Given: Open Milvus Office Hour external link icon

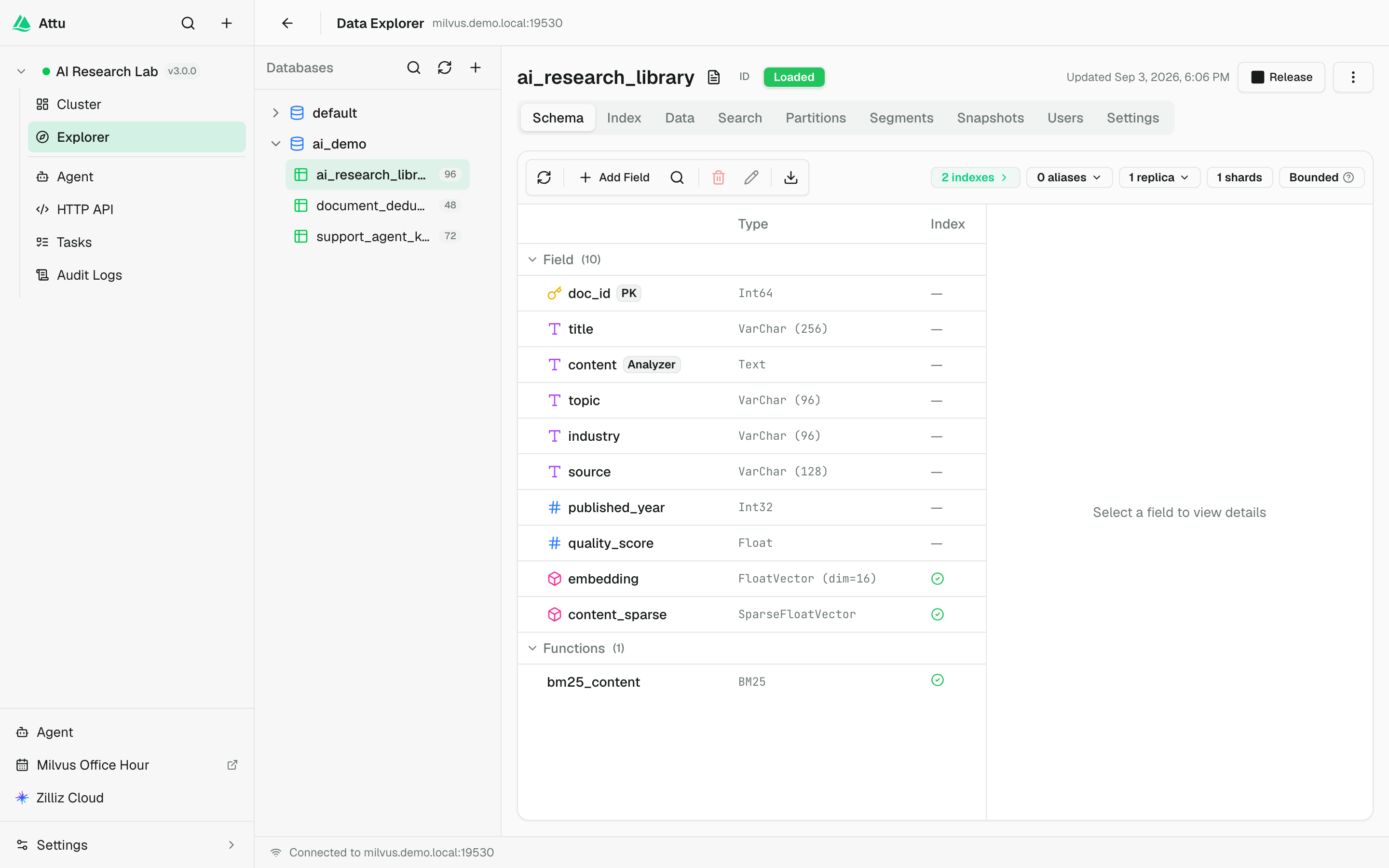Looking at the screenshot, I should (232, 765).
